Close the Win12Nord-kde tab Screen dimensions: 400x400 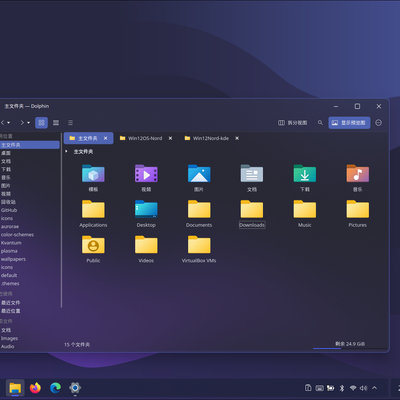pos(237,138)
